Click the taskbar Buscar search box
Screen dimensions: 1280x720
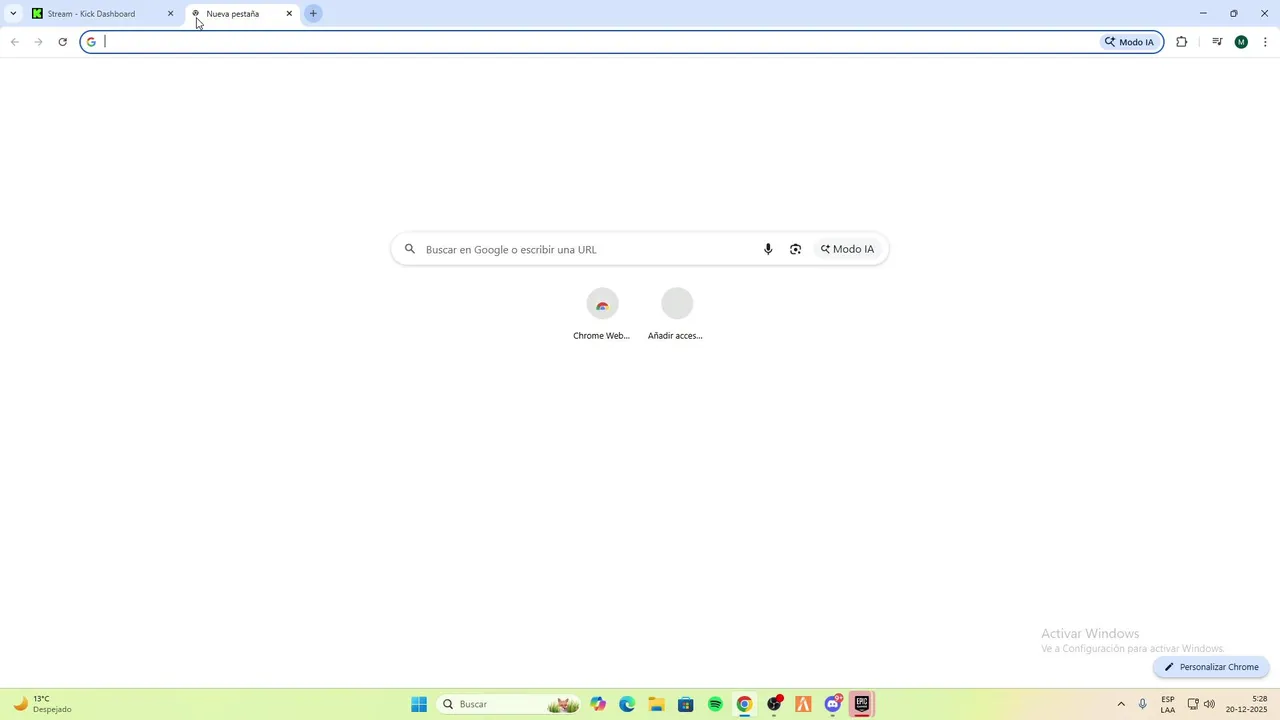(510, 704)
